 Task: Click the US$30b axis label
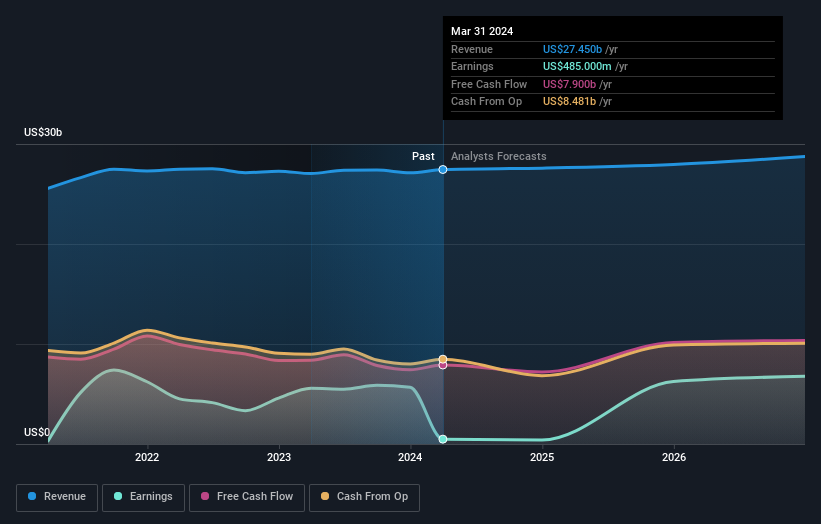click(x=43, y=132)
